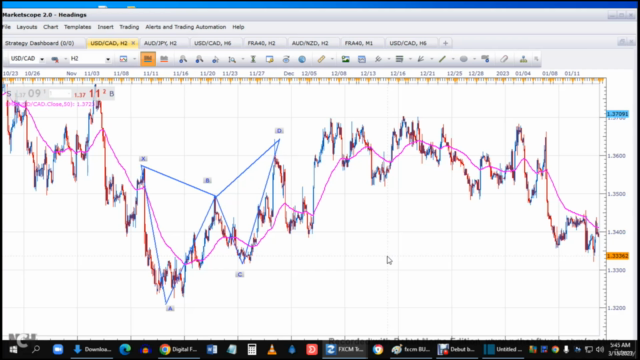Open Microsoft Edge from the taskbar

125,349
